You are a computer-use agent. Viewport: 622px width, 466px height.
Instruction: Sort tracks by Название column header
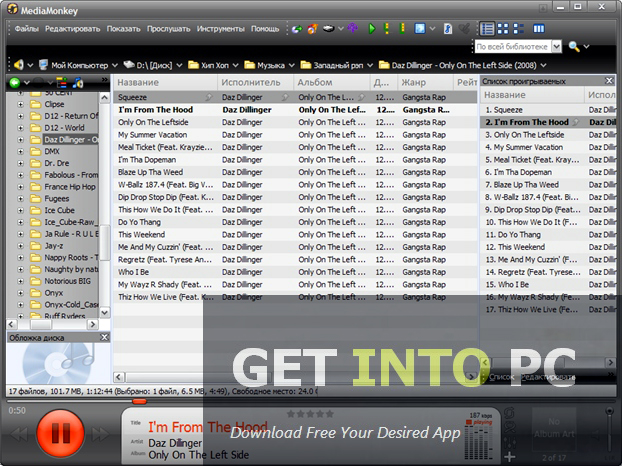coord(165,82)
